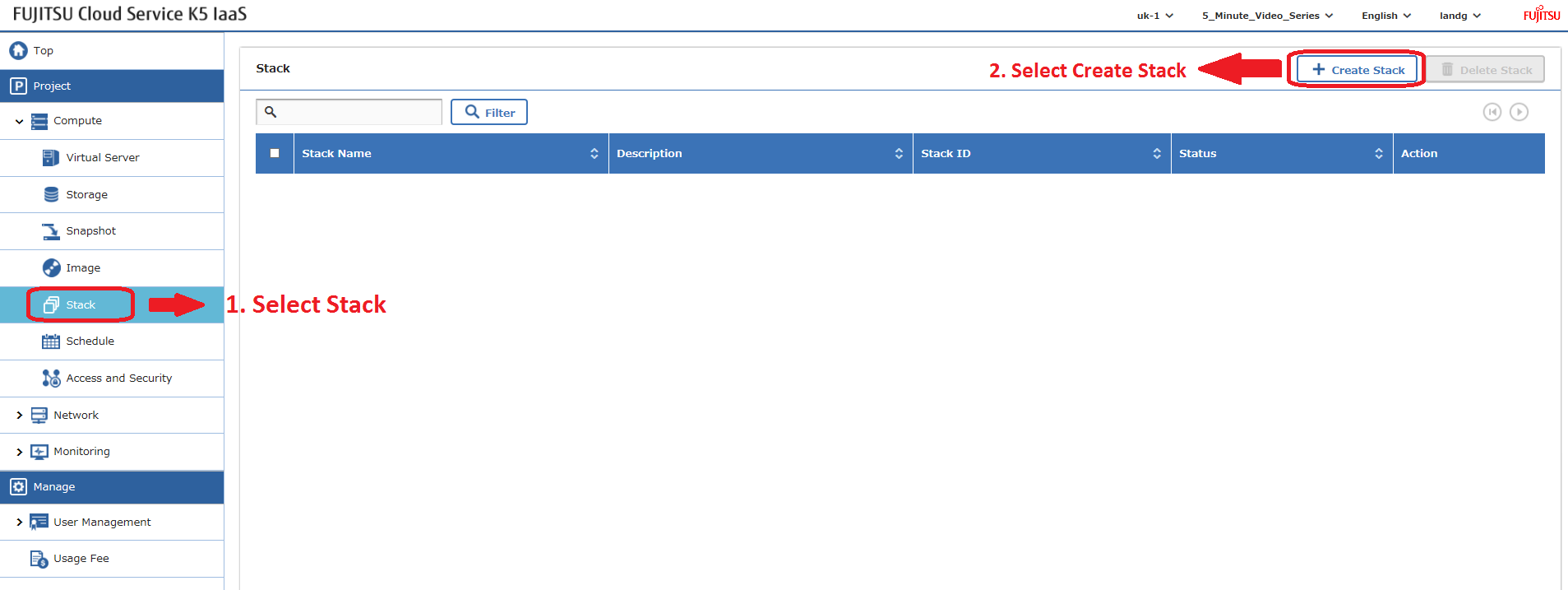This screenshot has height=590, width=1568.
Task: Click the stack search input field
Action: click(349, 112)
